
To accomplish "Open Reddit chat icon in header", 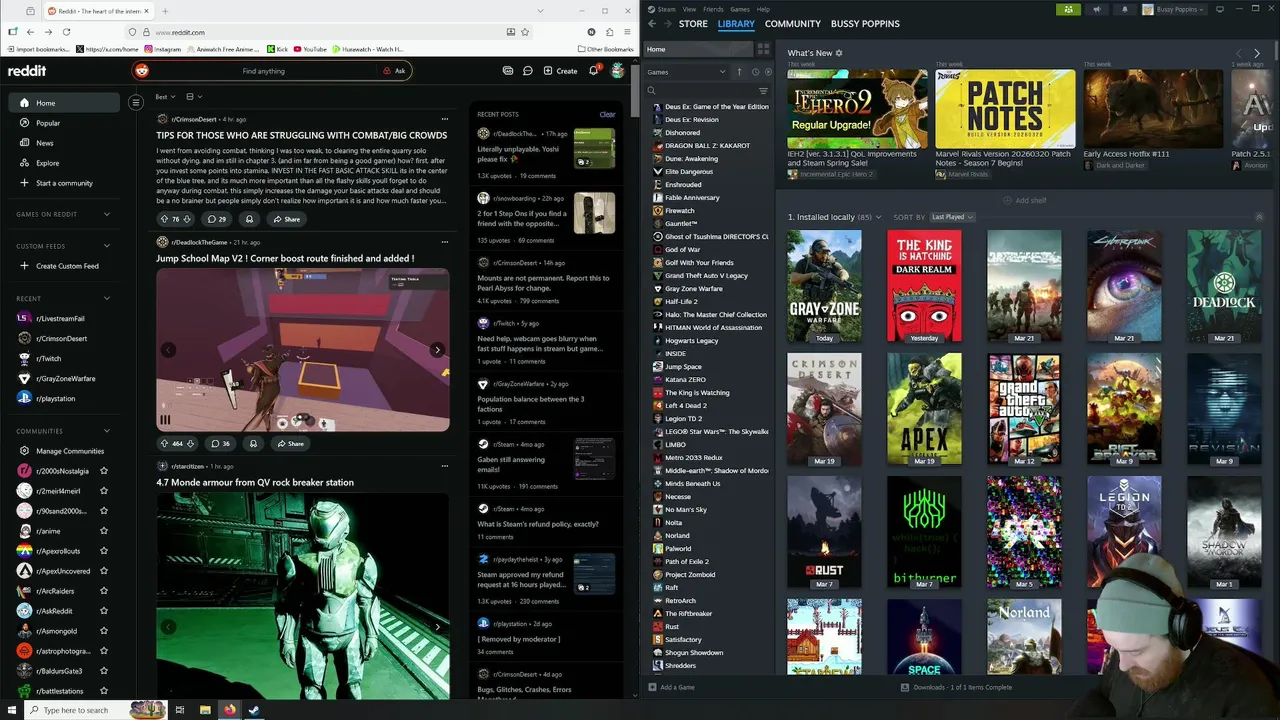I will tap(527, 71).
